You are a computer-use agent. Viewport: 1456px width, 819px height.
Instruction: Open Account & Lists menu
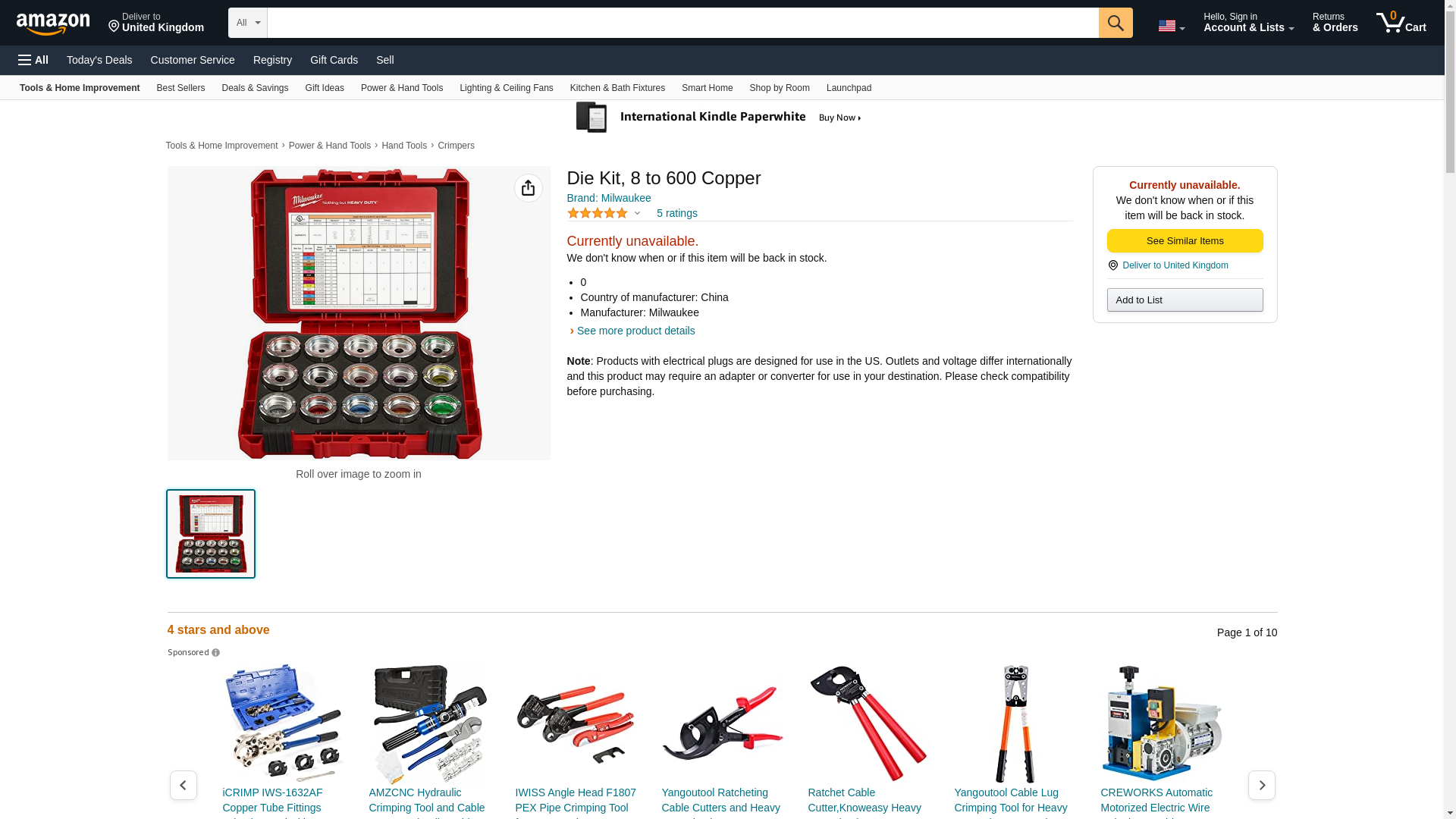pos(1248,23)
